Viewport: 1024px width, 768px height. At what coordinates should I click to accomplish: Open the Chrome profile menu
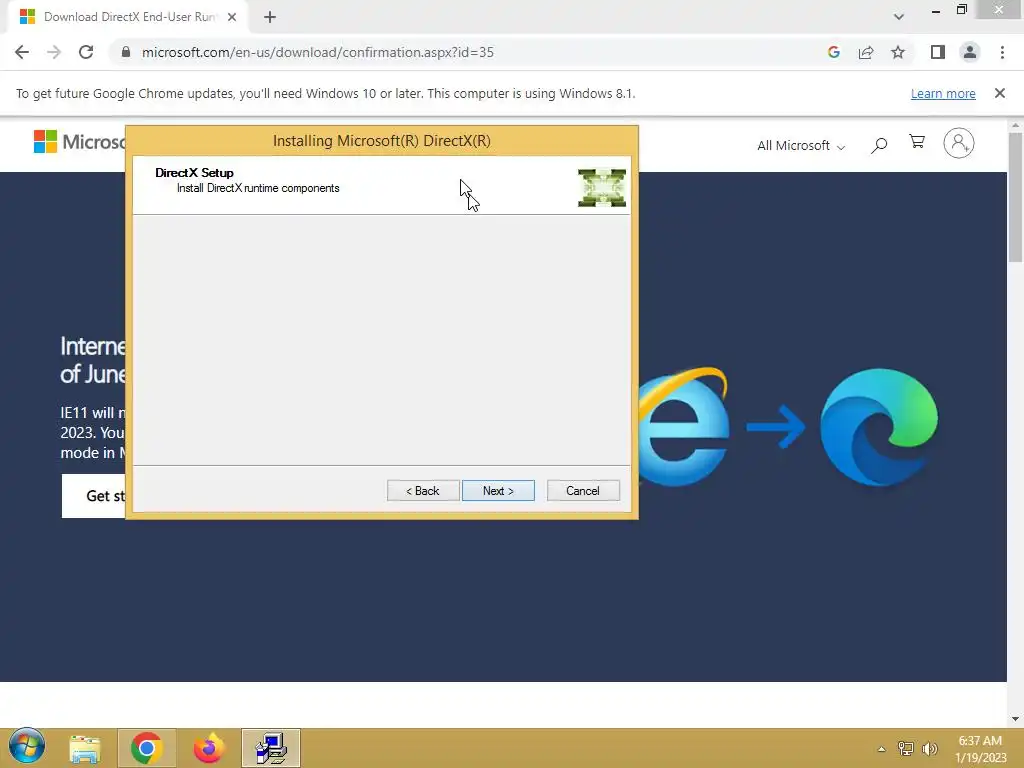pos(970,52)
